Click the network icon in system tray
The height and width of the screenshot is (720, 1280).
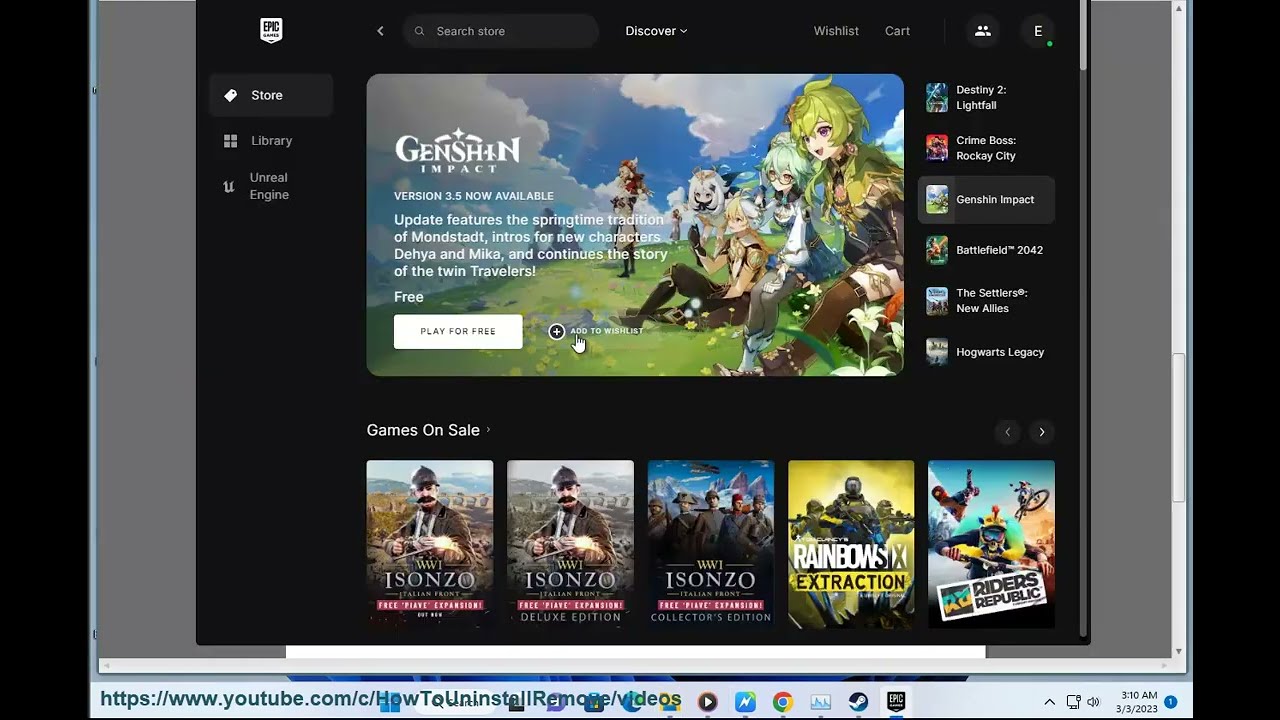pyautogui.click(x=1073, y=702)
